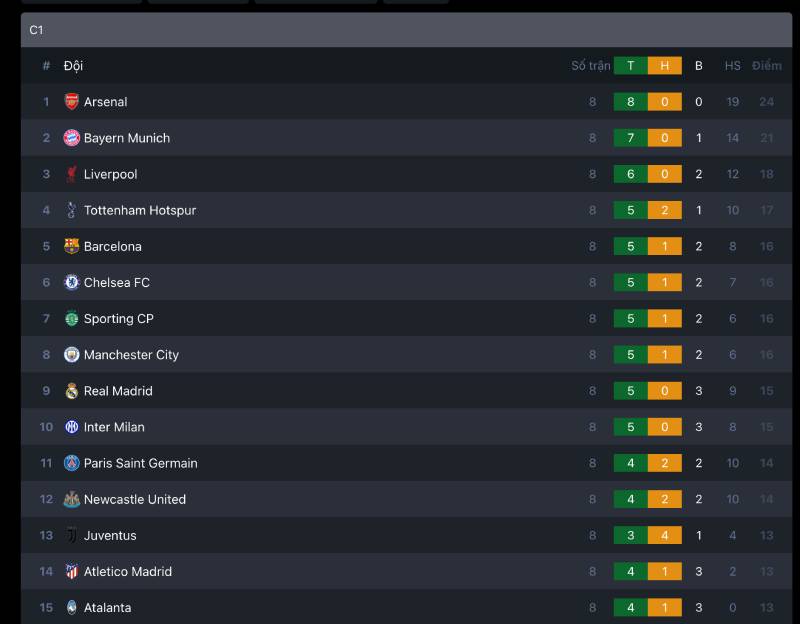Click the Real Madrid crest icon
The width and height of the screenshot is (800, 624).
click(x=71, y=391)
